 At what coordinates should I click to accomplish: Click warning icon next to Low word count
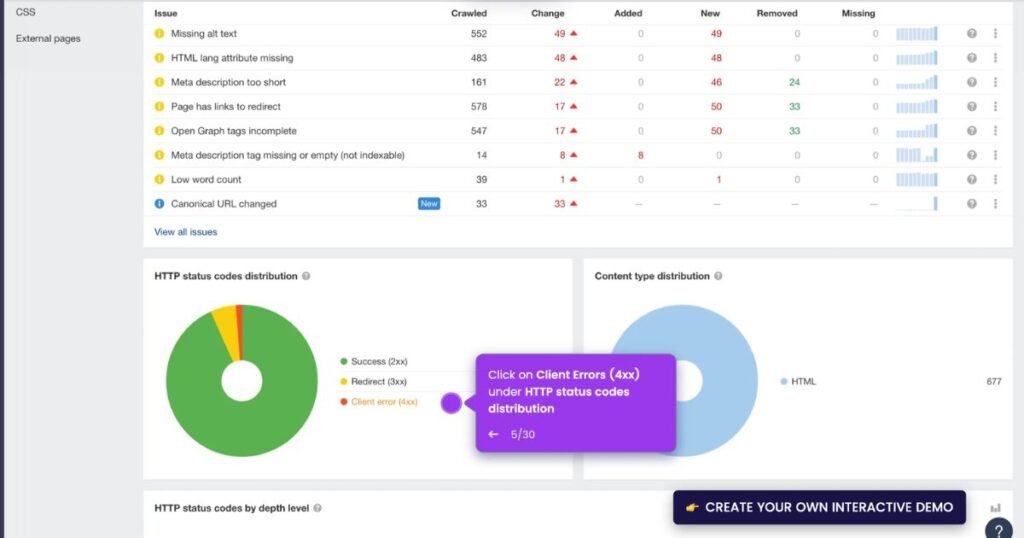159,180
